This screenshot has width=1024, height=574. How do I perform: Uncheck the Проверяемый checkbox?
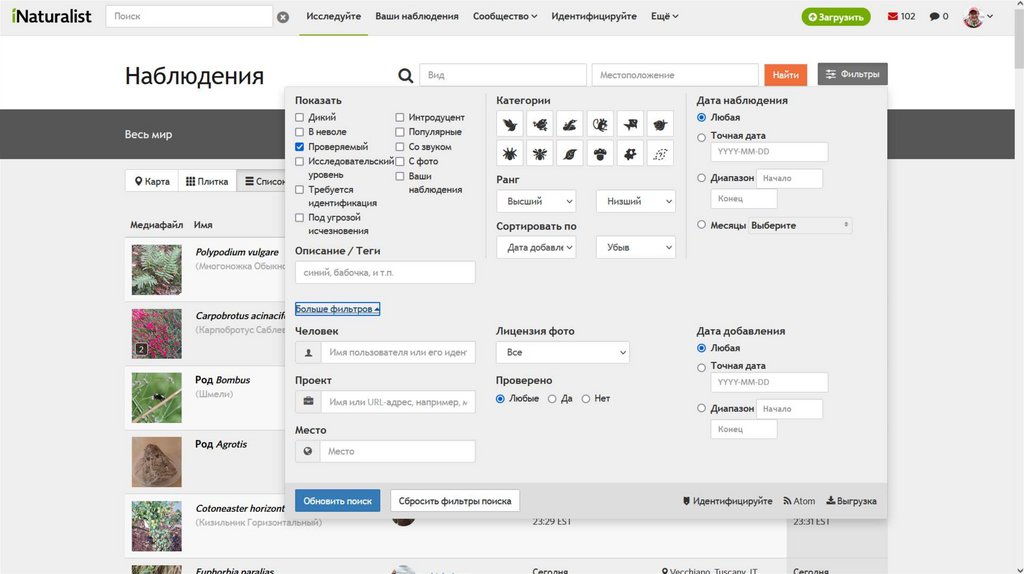tap(299, 147)
